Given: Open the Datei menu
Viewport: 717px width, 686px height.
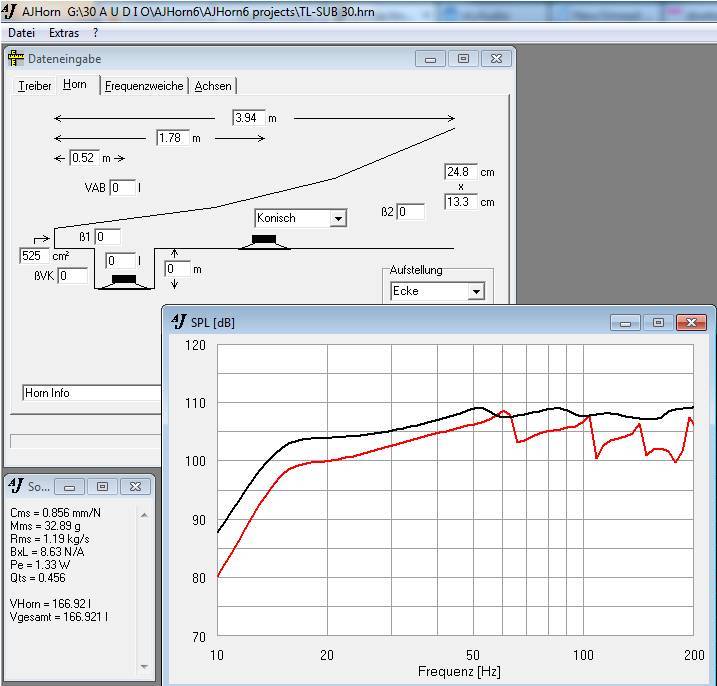Looking at the screenshot, I should tap(21, 33).
